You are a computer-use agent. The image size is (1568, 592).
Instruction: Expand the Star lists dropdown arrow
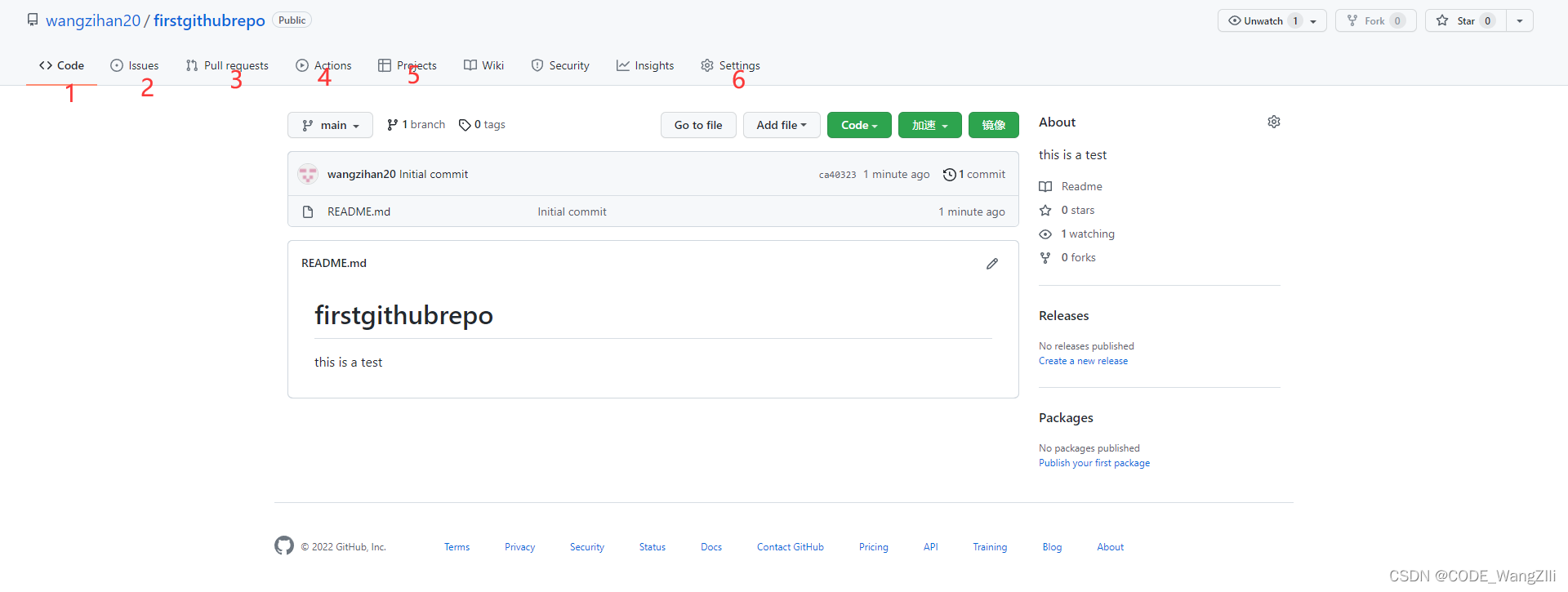point(1520,20)
